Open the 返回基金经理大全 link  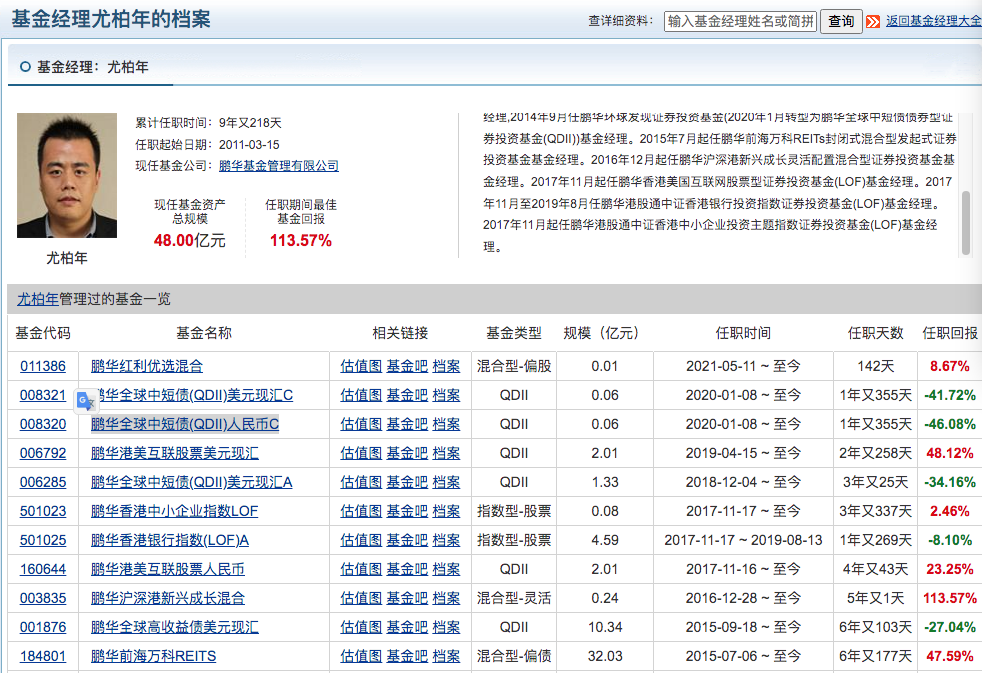click(933, 21)
